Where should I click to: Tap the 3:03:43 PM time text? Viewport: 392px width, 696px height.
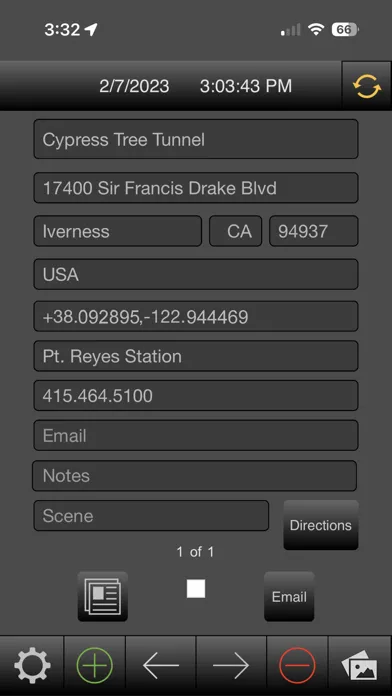point(245,86)
